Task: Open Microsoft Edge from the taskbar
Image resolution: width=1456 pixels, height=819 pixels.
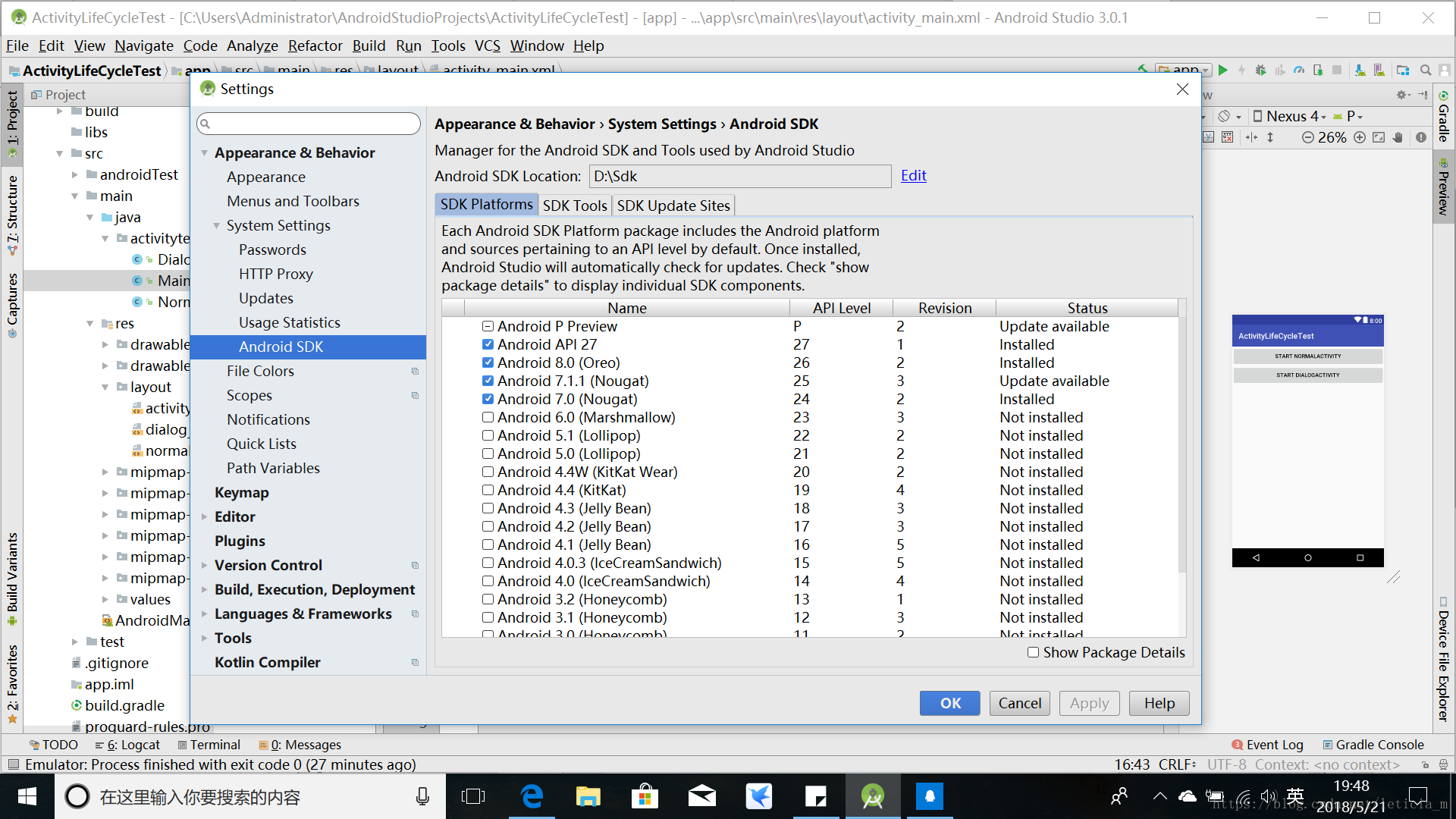Action: tap(532, 796)
